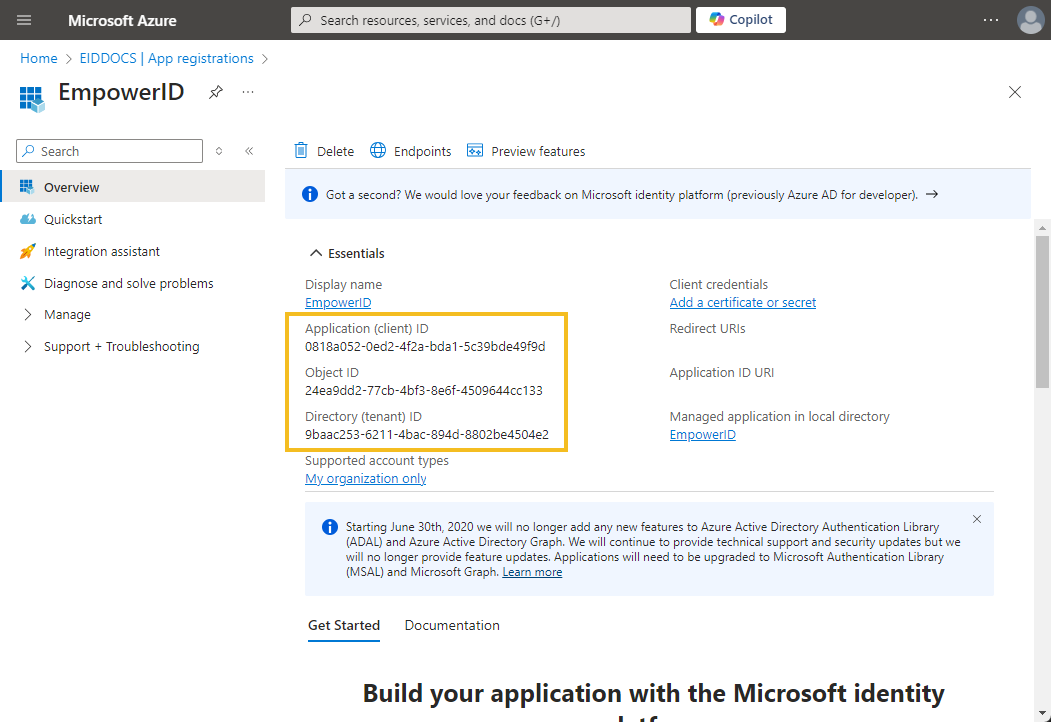Delete the app registration
This screenshot has height=722, width=1051.
point(324,151)
